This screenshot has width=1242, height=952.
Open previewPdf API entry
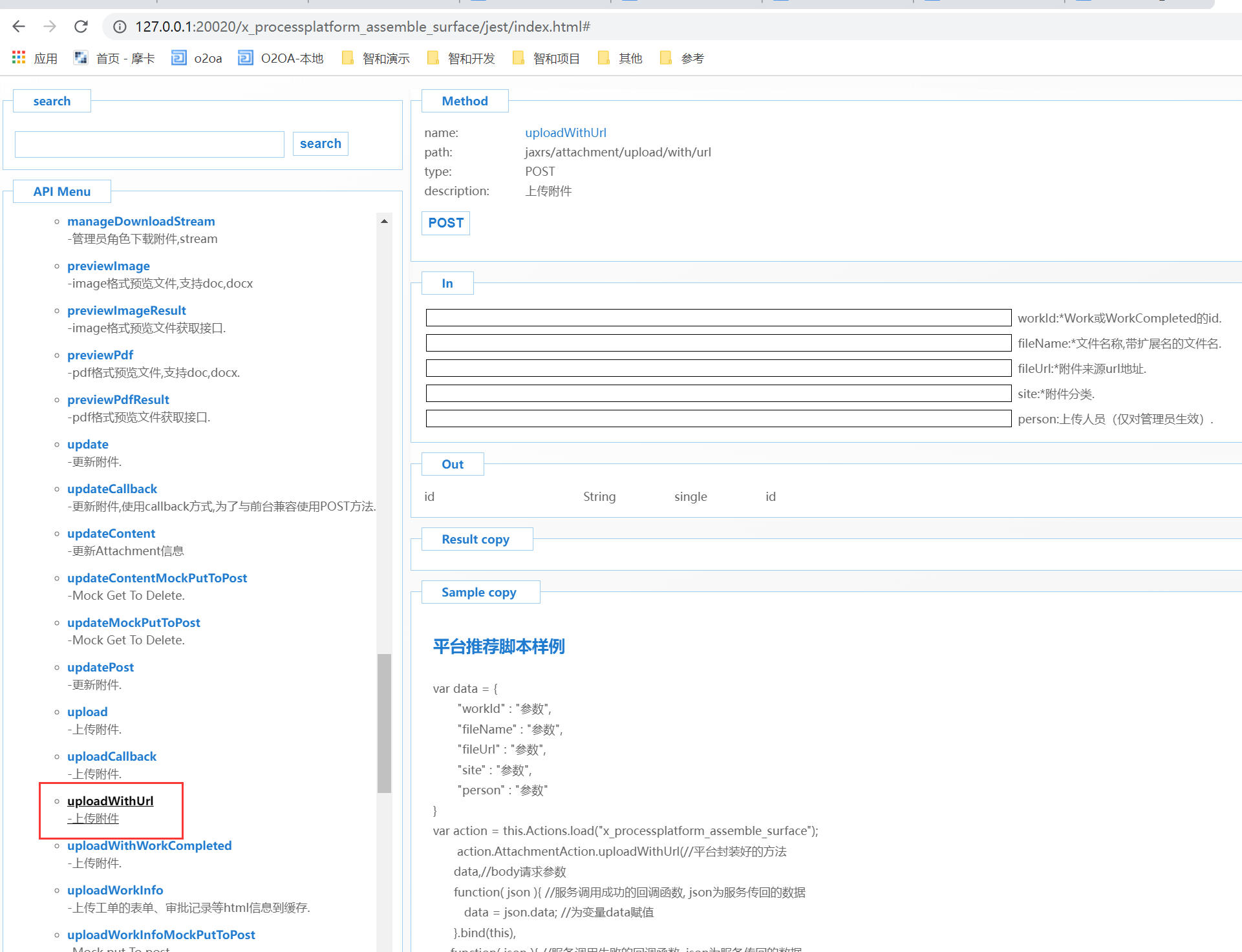tap(100, 355)
